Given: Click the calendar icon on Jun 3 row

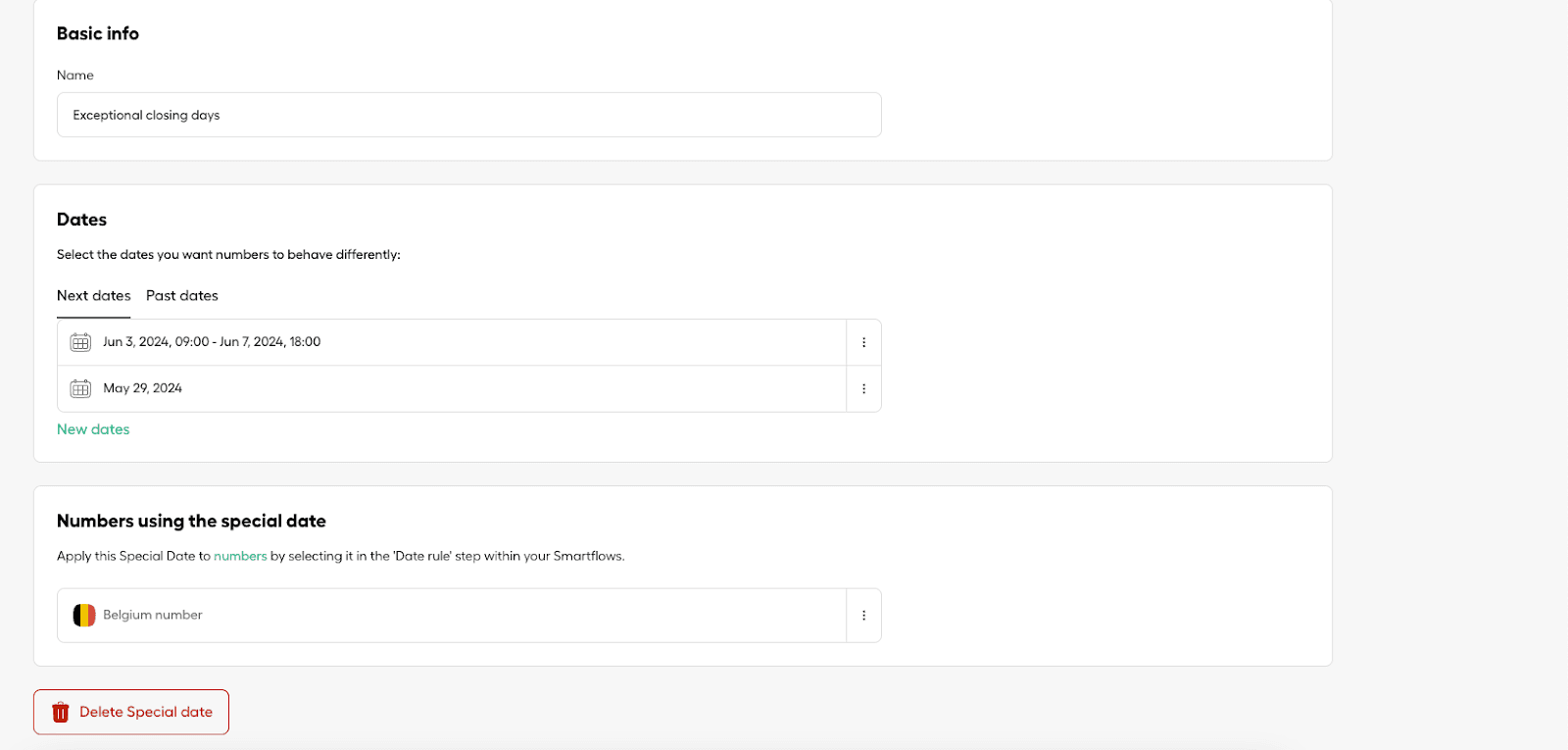Looking at the screenshot, I should tap(80, 342).
